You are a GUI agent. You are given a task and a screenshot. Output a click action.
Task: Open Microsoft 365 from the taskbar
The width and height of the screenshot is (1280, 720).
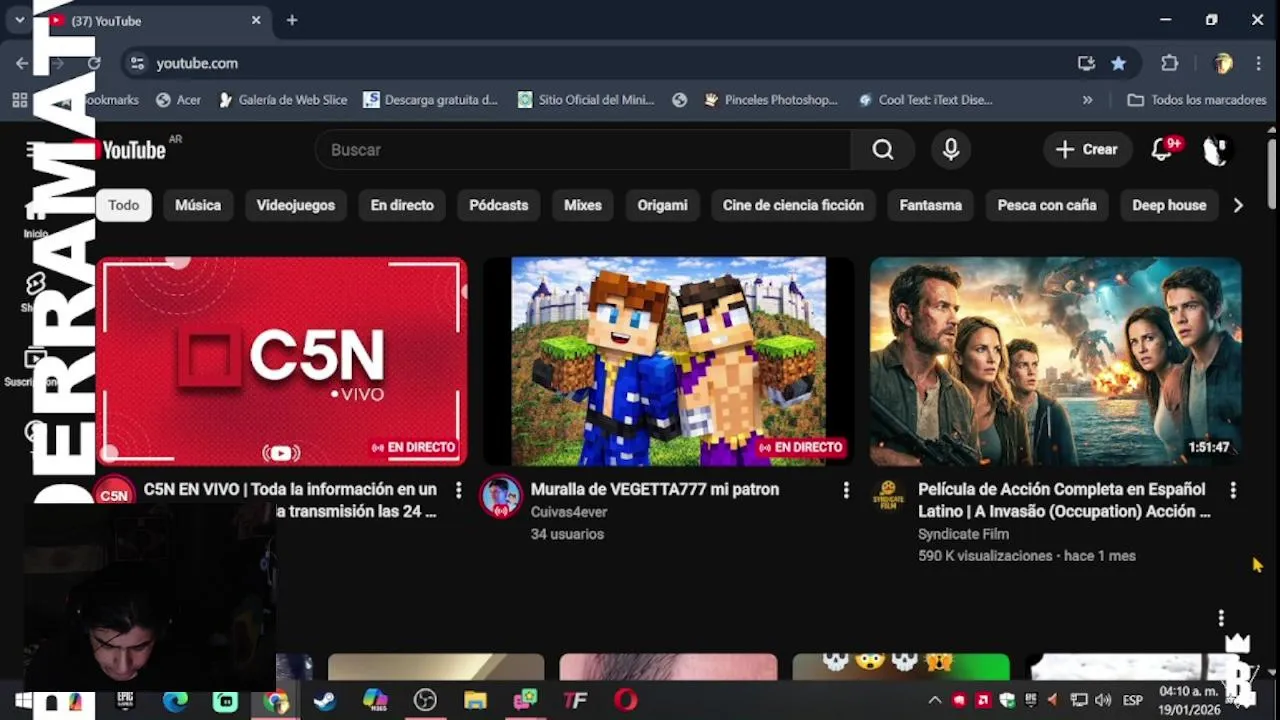(x=375, y=700)
